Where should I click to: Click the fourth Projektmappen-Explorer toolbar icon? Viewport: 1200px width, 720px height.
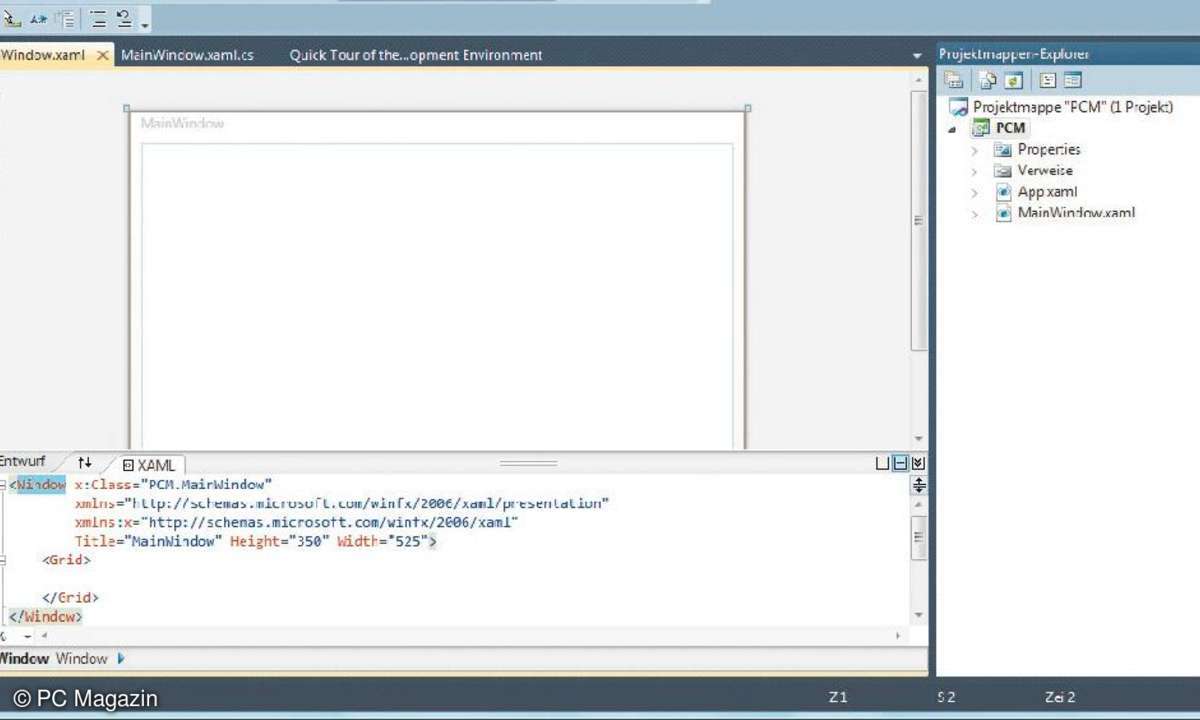point(1047,81)
